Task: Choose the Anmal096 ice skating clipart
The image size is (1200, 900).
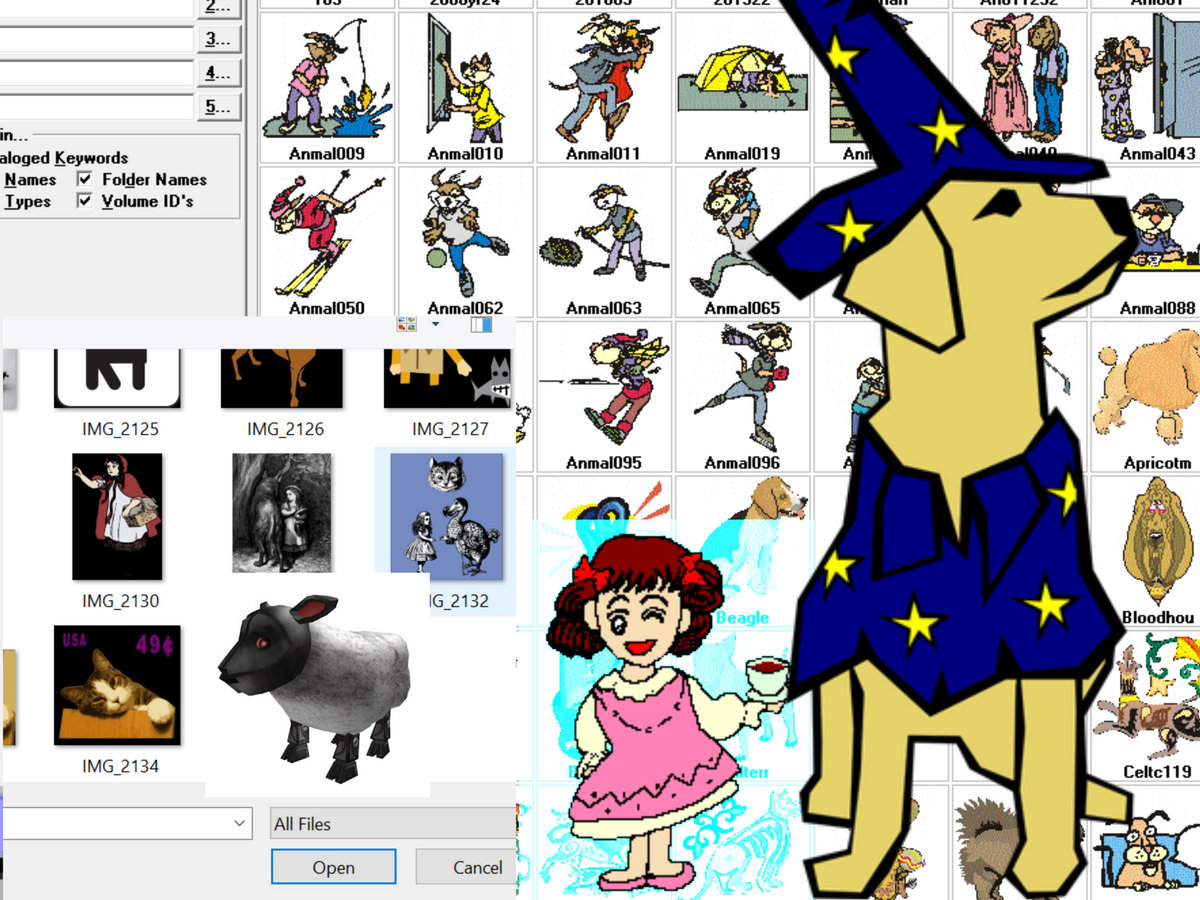Action: (742, 392)
